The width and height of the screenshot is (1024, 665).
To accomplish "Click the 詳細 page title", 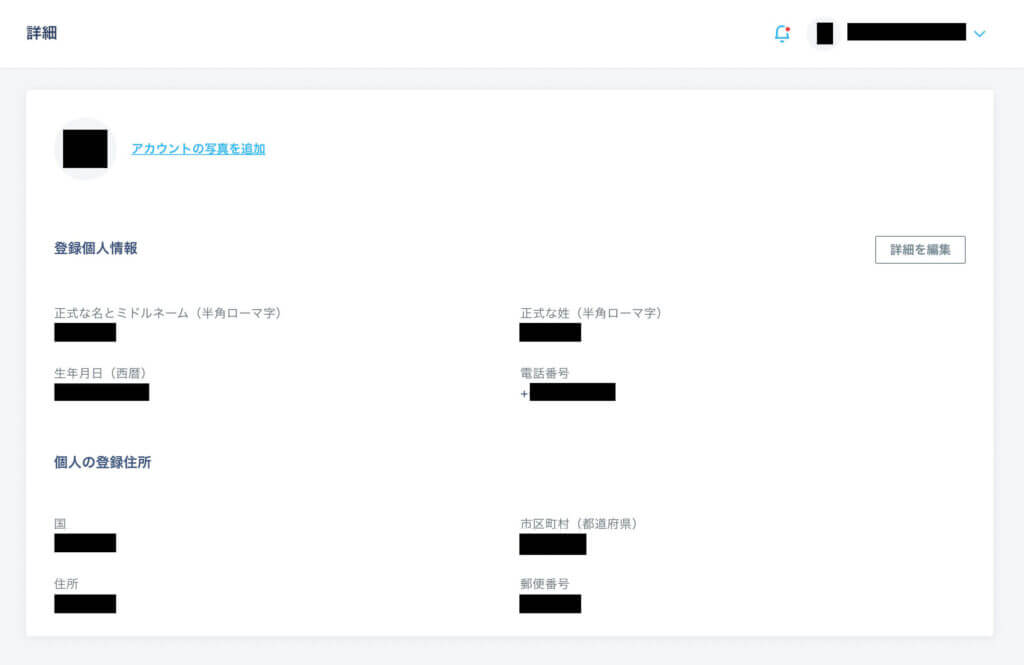I will (x=42, y=33).
